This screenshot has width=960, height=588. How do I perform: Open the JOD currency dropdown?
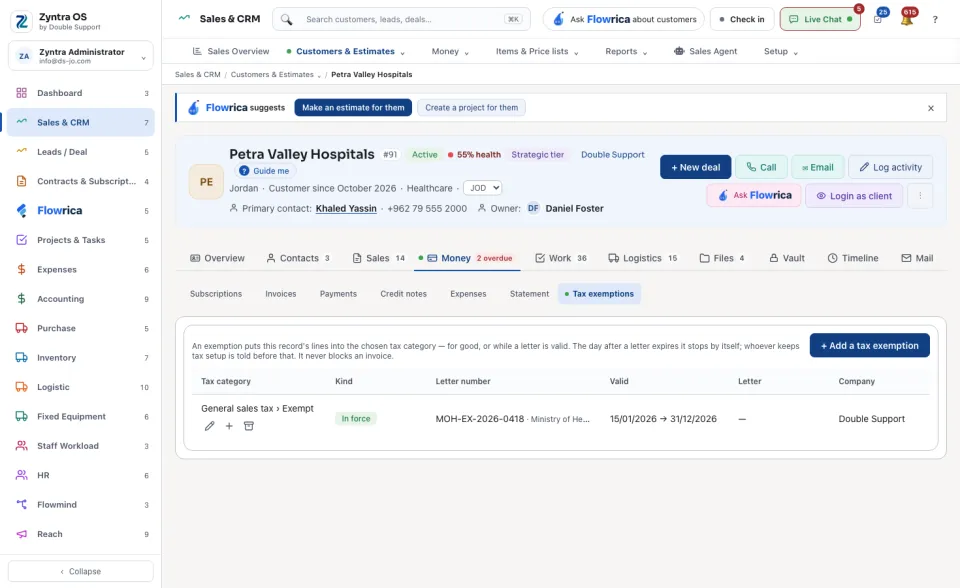tap(482, 188)
